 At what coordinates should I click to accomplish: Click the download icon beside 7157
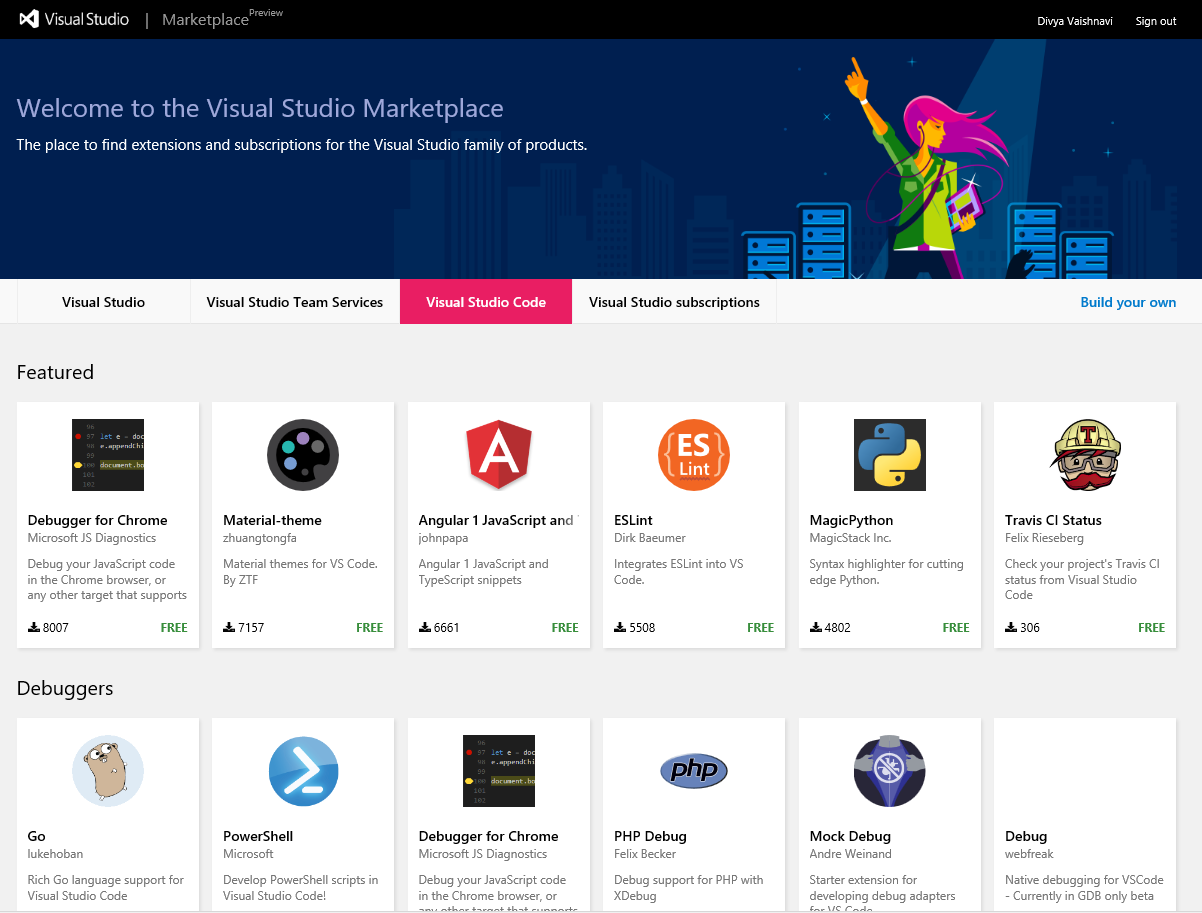coord(229,627)
